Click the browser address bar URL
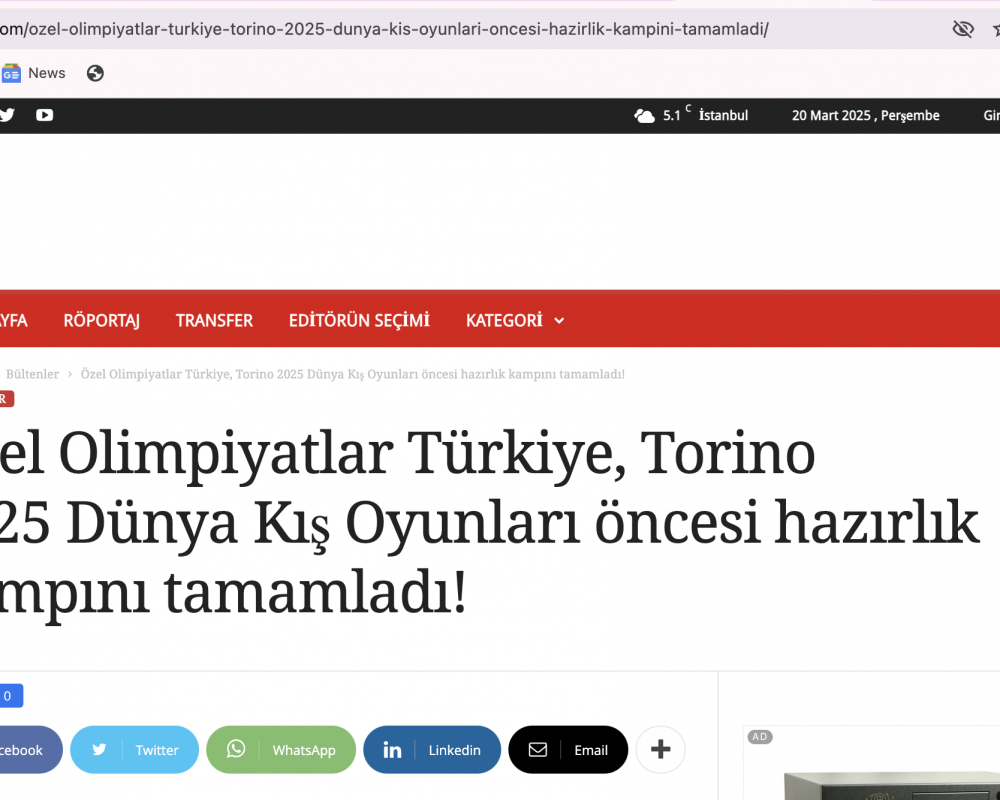This screenshot has height=800, width=1000. [x=400, y=29]
